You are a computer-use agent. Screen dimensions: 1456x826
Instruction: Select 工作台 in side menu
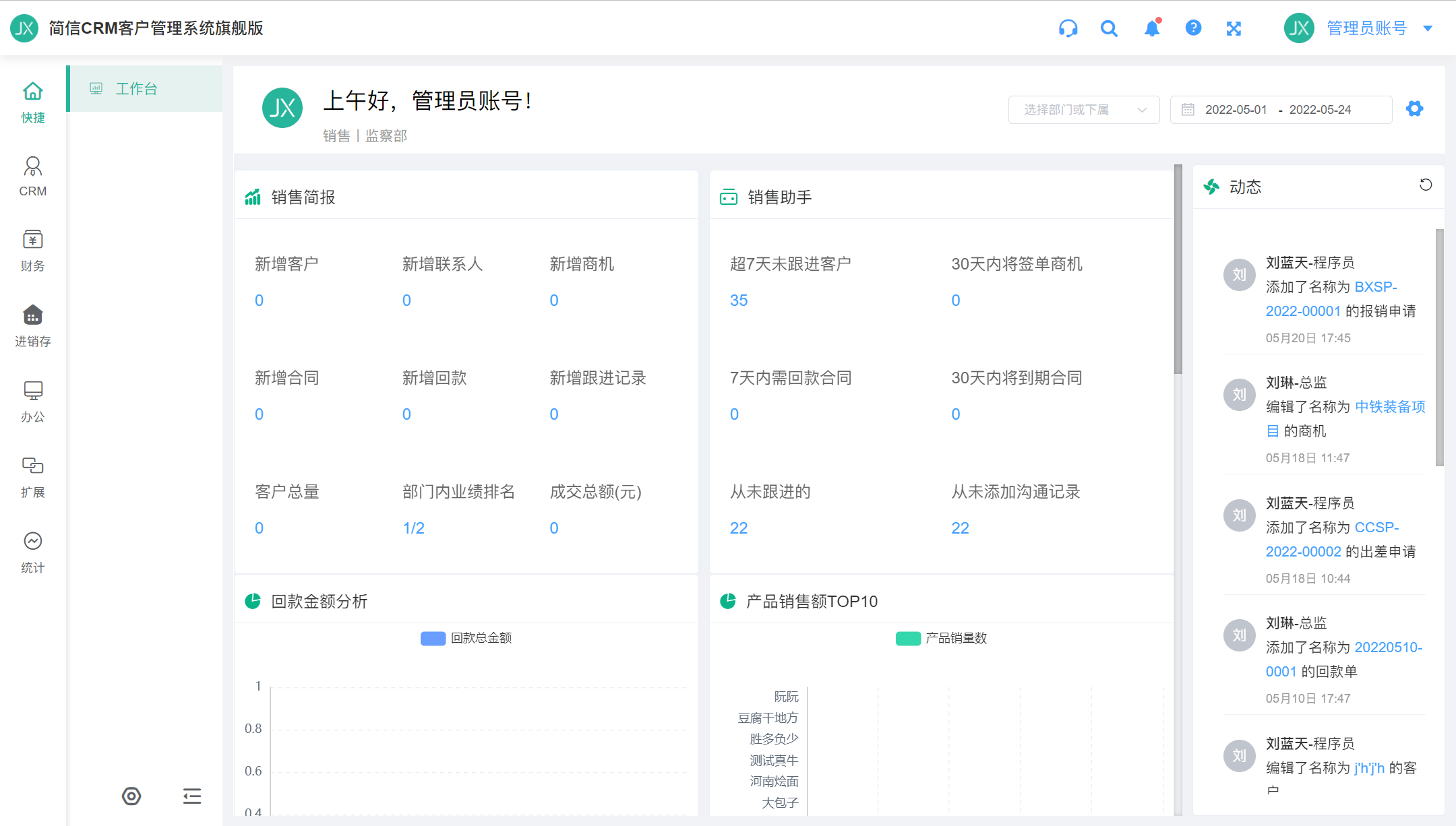pos(136,89)
